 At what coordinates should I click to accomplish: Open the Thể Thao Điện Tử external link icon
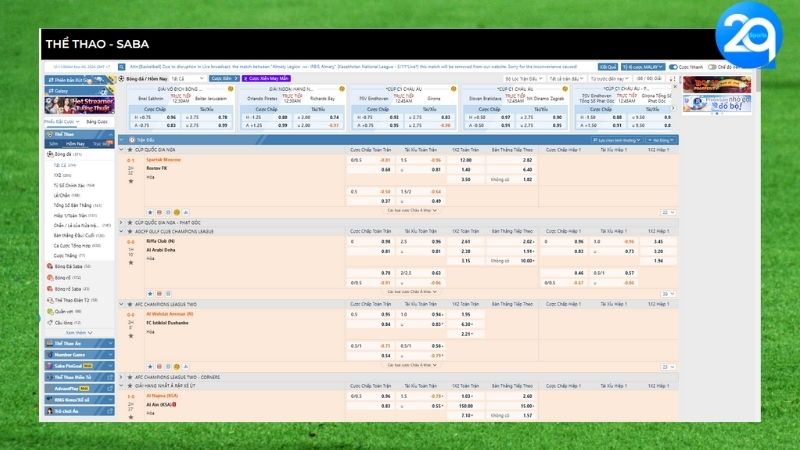coord(110,377)
